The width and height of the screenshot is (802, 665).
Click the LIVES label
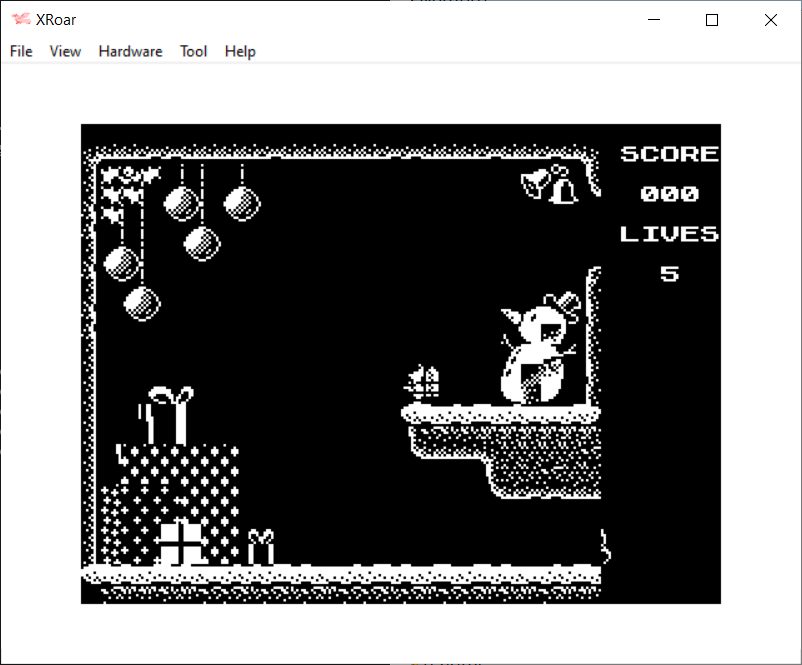pos(669,234)
